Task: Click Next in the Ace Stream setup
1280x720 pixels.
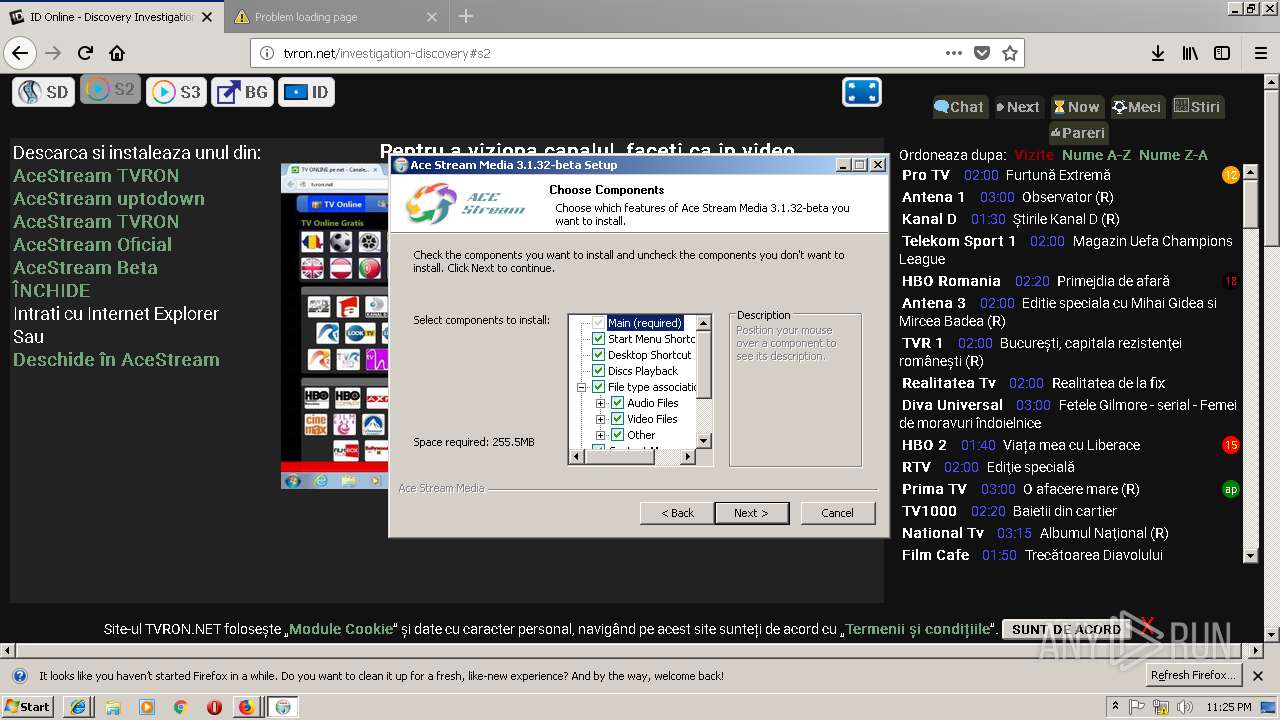Action: [x=752, y=513]
